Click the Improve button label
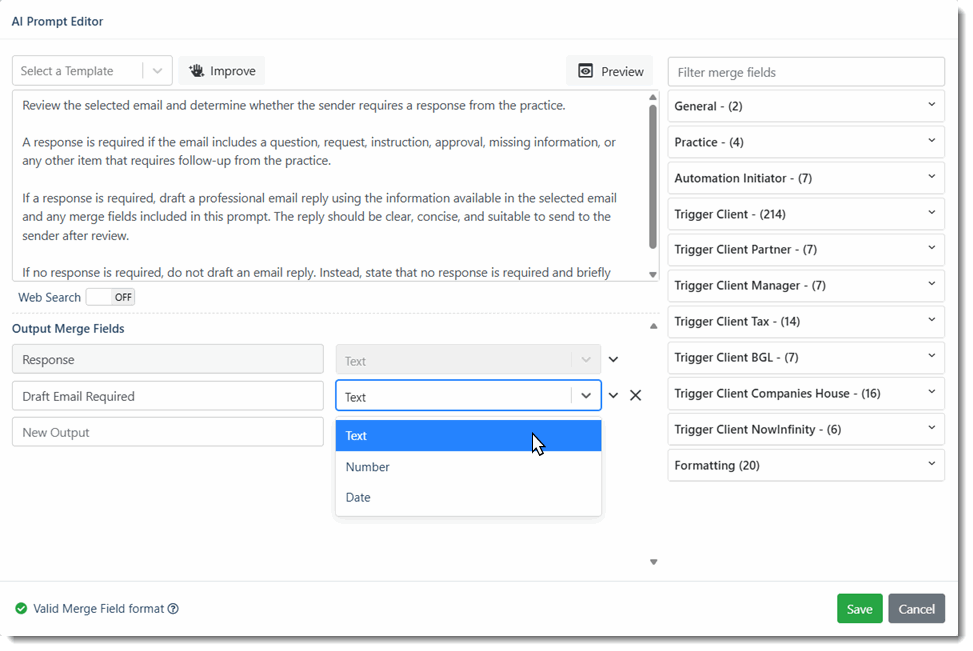Screen dimensions: 973x651 pos(233,71)
